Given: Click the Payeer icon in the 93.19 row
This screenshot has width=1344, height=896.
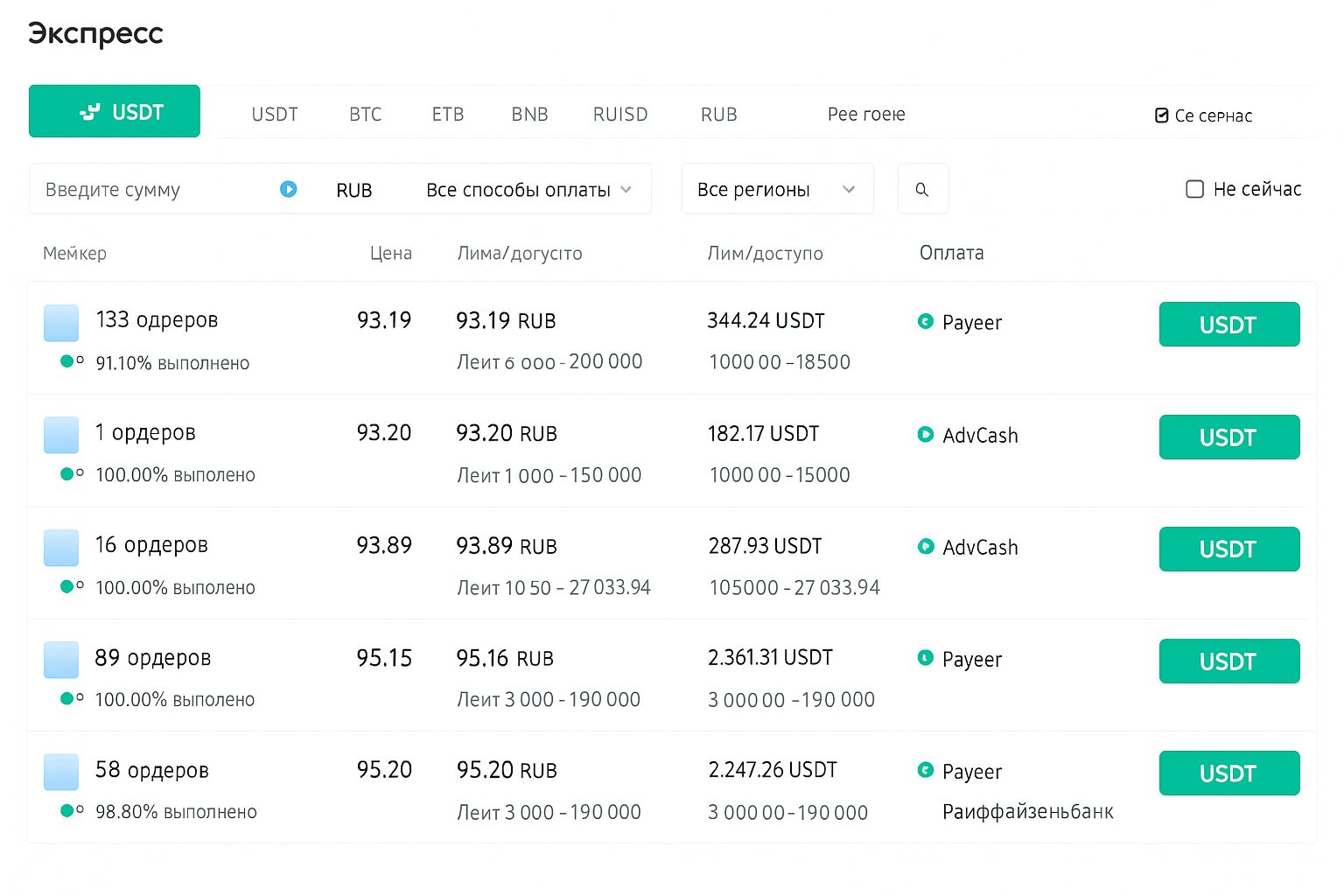Looking at the screenshot, I should pos(926,321).
